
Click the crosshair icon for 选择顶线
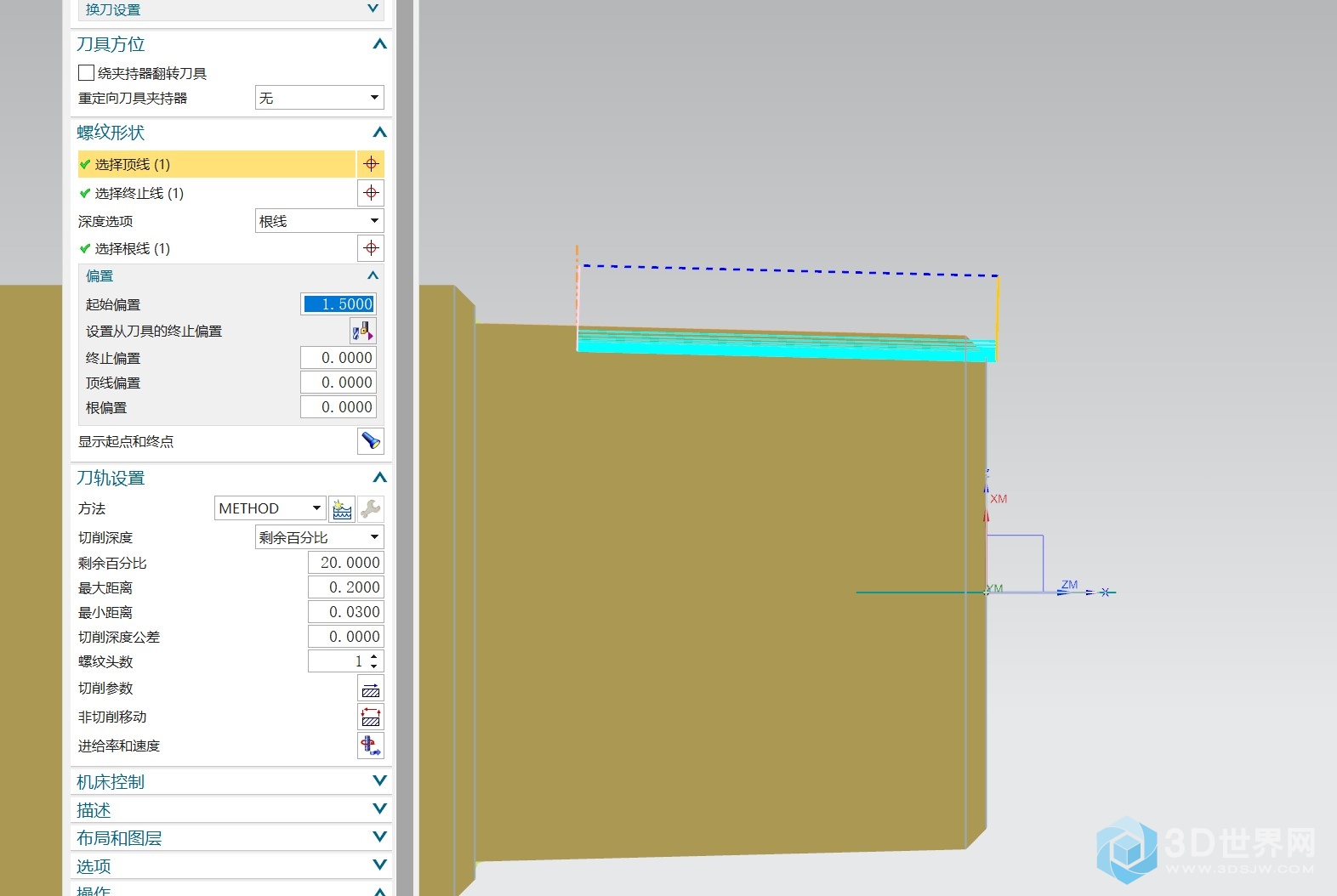click(371, 164)
